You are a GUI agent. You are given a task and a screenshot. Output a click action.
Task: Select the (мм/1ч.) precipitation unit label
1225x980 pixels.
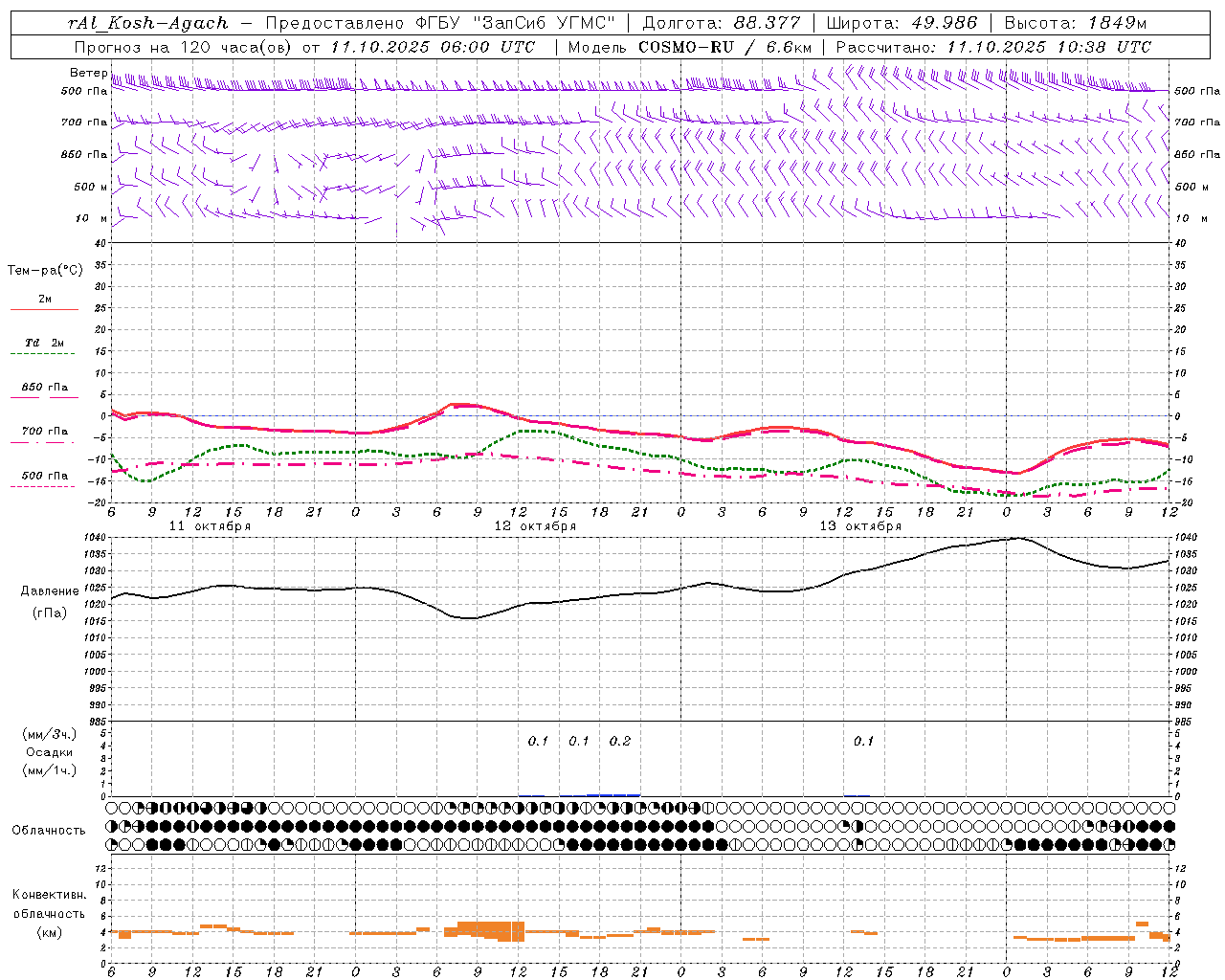(x=50, y=770)
